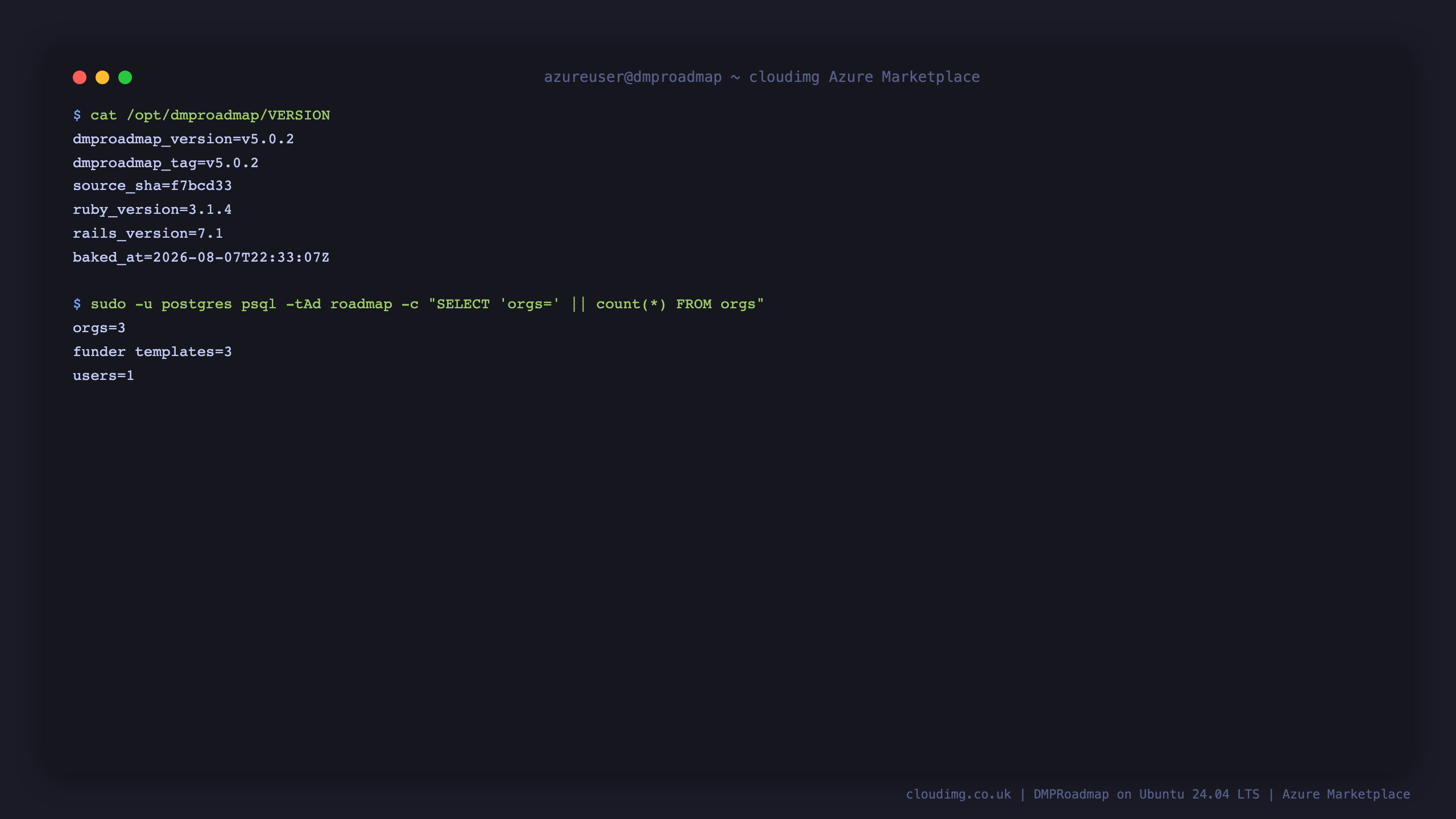Select the cat /opt/dmproadmap/VERSION command line
This screenshot has width=1456, height=819.
coord(201,115)
